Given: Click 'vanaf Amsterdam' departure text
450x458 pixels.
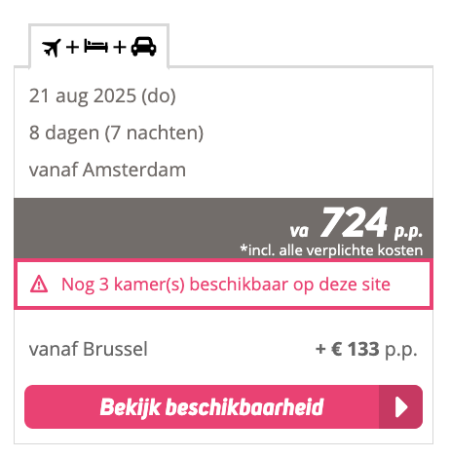Looking at the screenshot, I should [x=107, y=170].
